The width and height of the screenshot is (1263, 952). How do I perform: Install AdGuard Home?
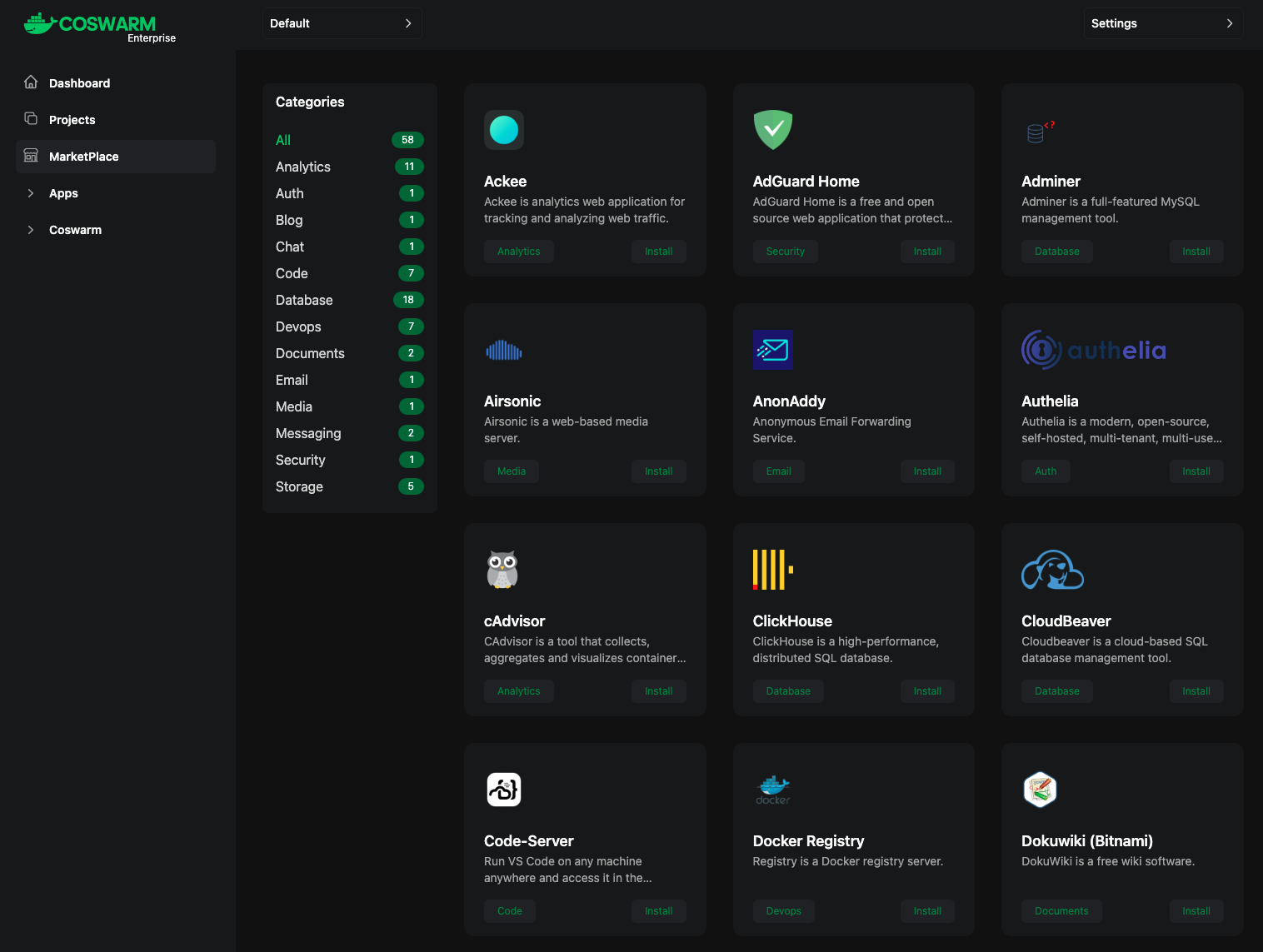pyautogui.click(x=927, y=252)
